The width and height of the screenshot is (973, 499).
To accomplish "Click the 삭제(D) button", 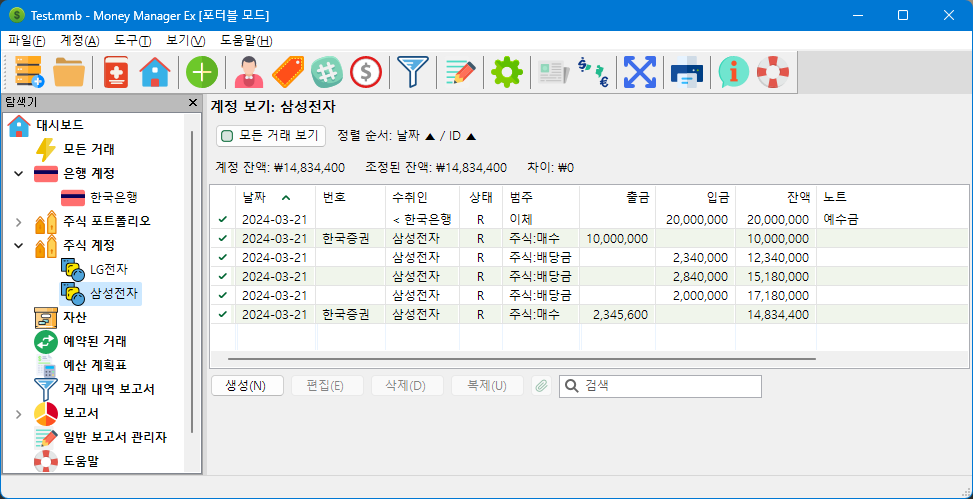I will [407, 386].
